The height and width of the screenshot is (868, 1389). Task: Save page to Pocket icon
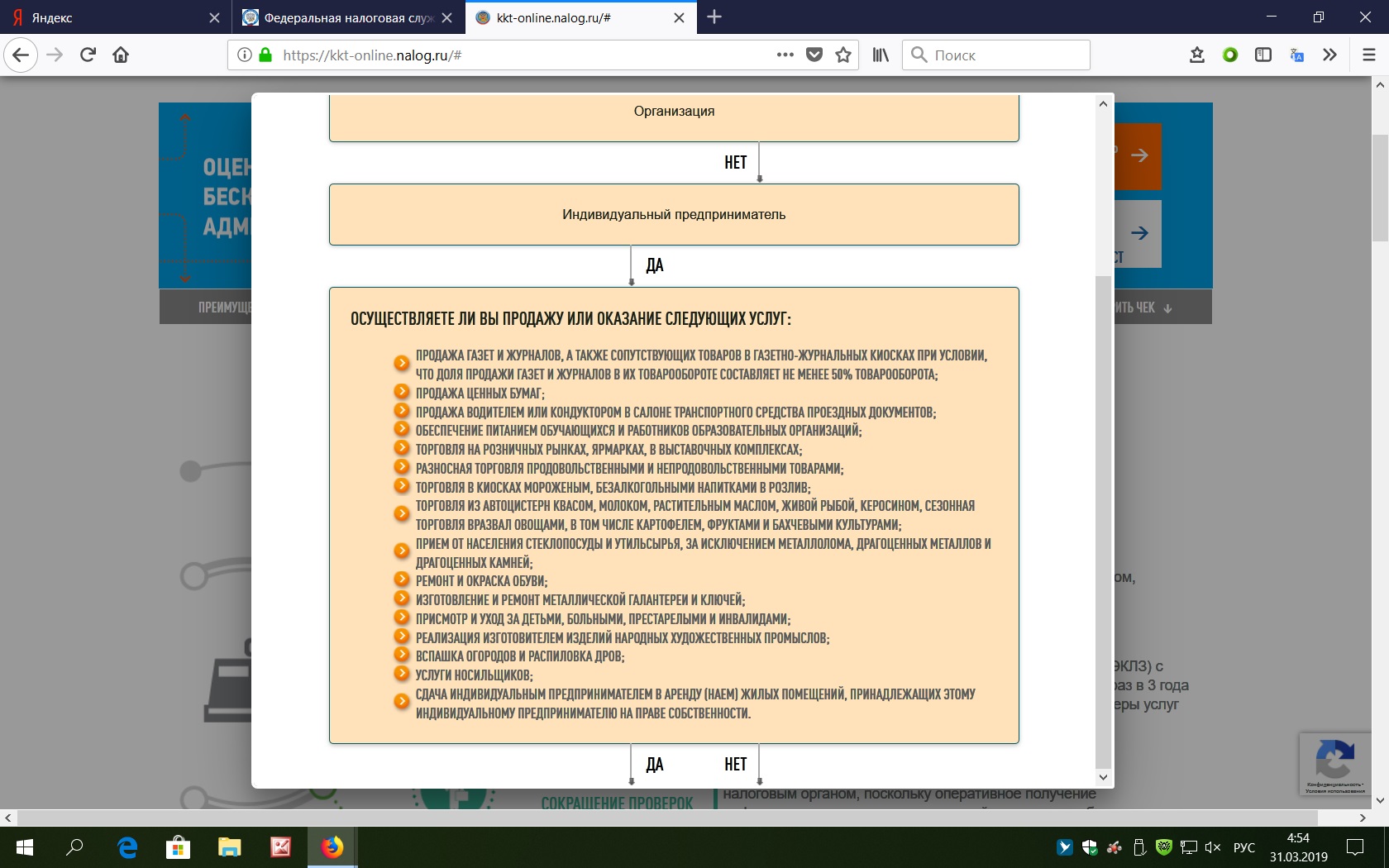(x=814, y=55)
